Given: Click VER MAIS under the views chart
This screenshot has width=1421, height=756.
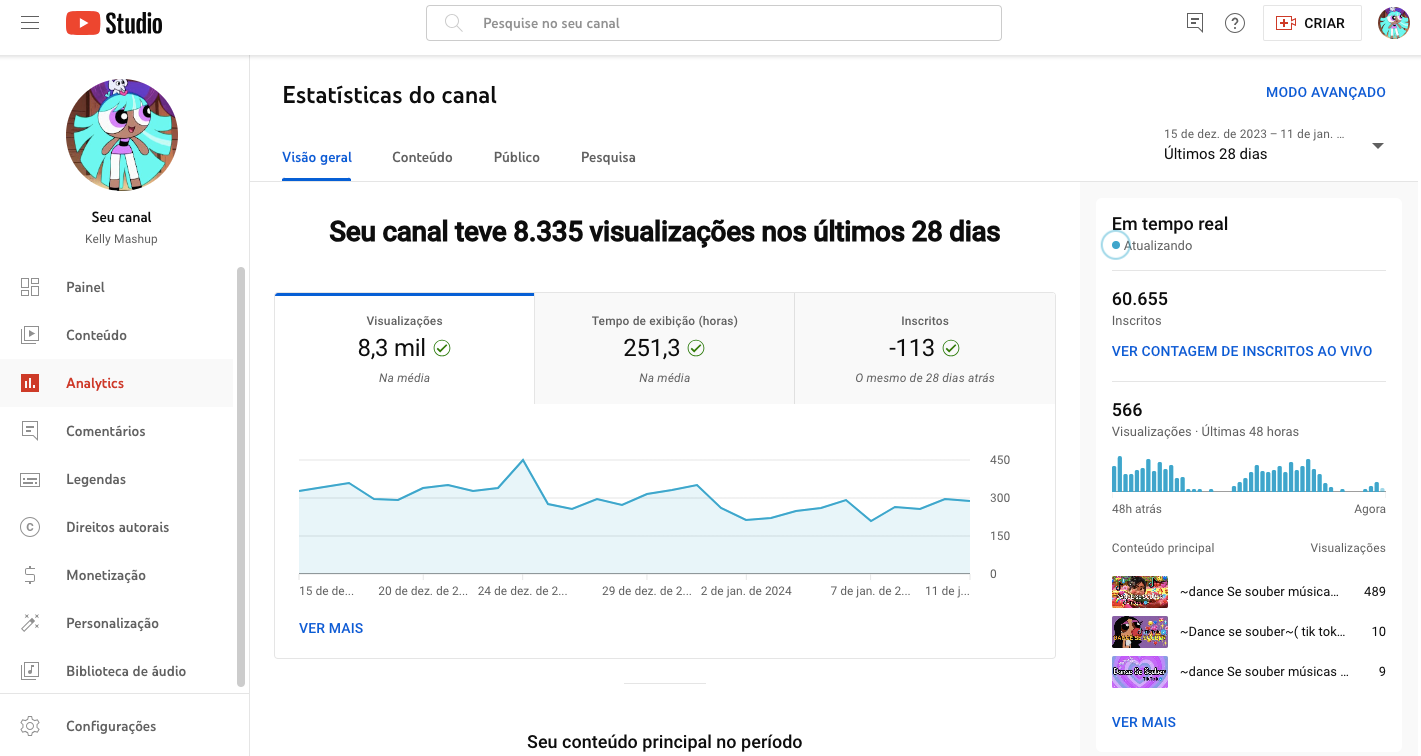Looking at the screenshot, I should pyautogui.click(x=331, y=628).
